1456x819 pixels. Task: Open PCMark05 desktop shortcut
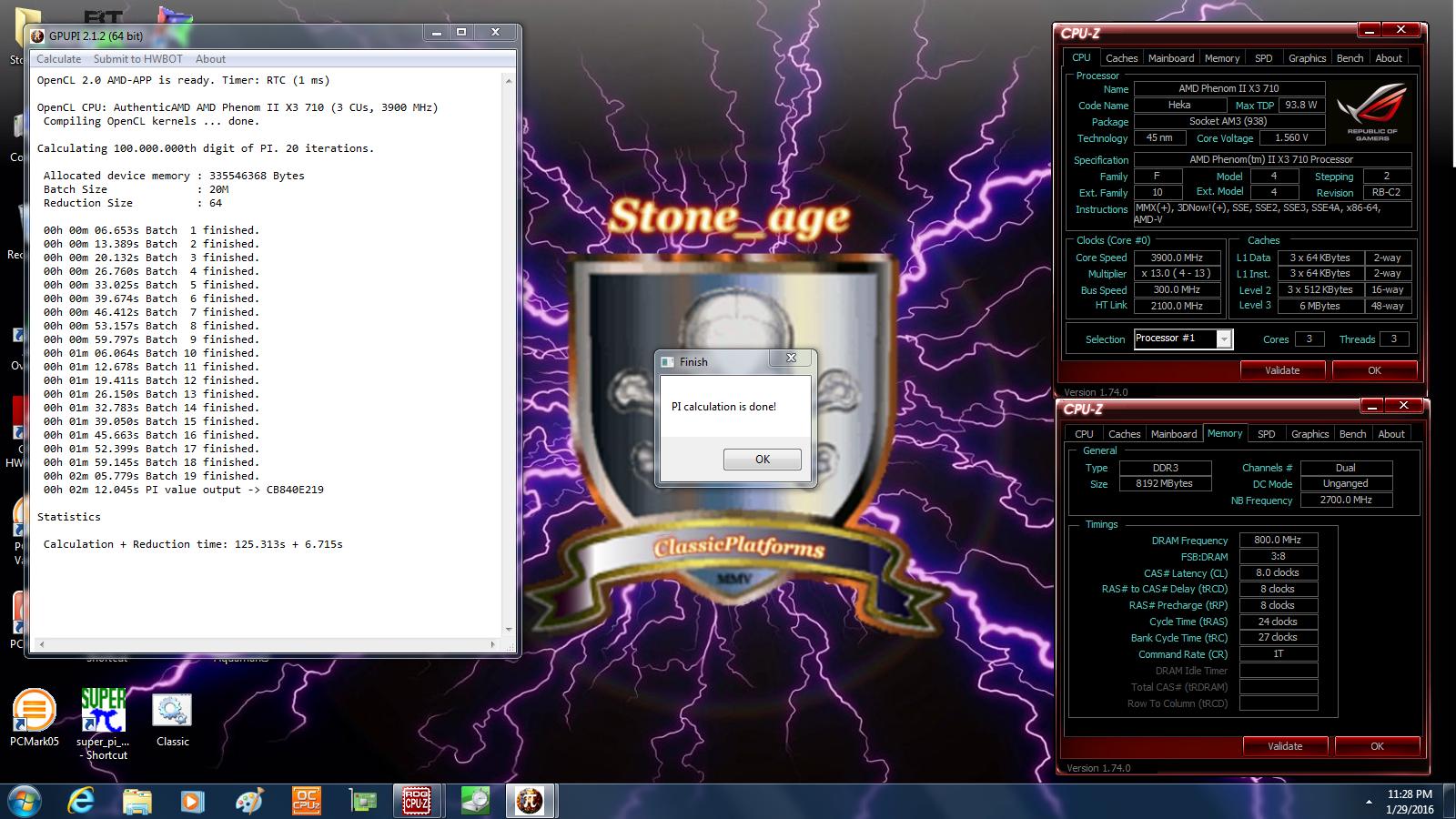pyautogui.click(x=35, y=719)
